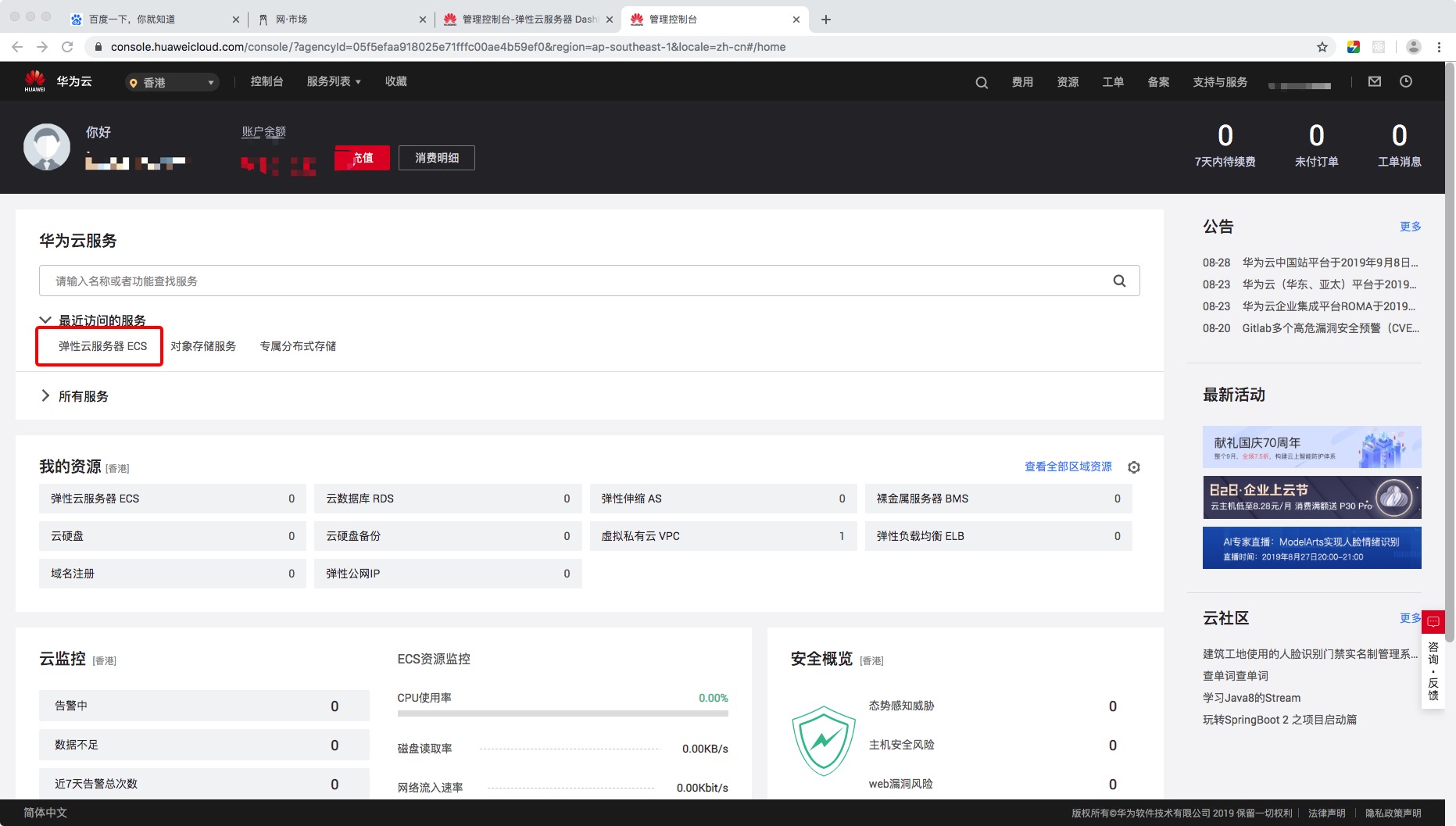Click the CPU使用率 progress bar
Screen dimensions: 1456x826
563,713
